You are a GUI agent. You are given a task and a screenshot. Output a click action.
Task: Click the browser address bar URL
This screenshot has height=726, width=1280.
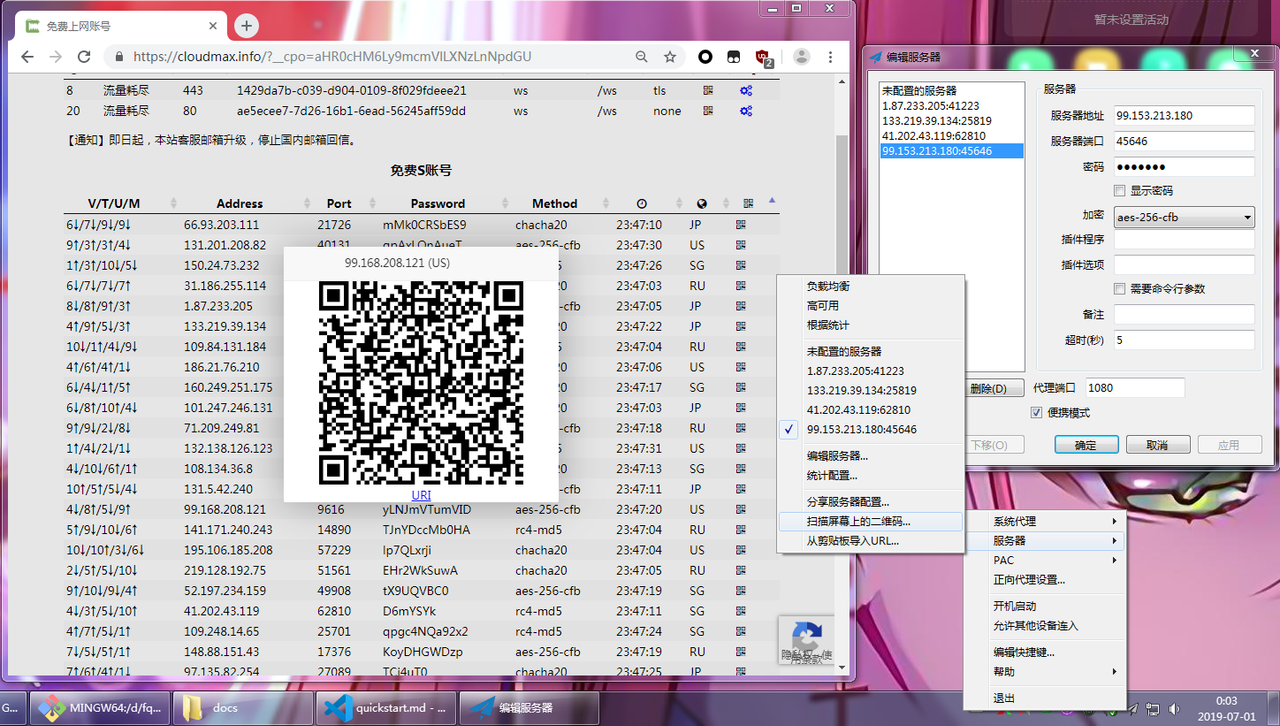(x=332, y=57)
